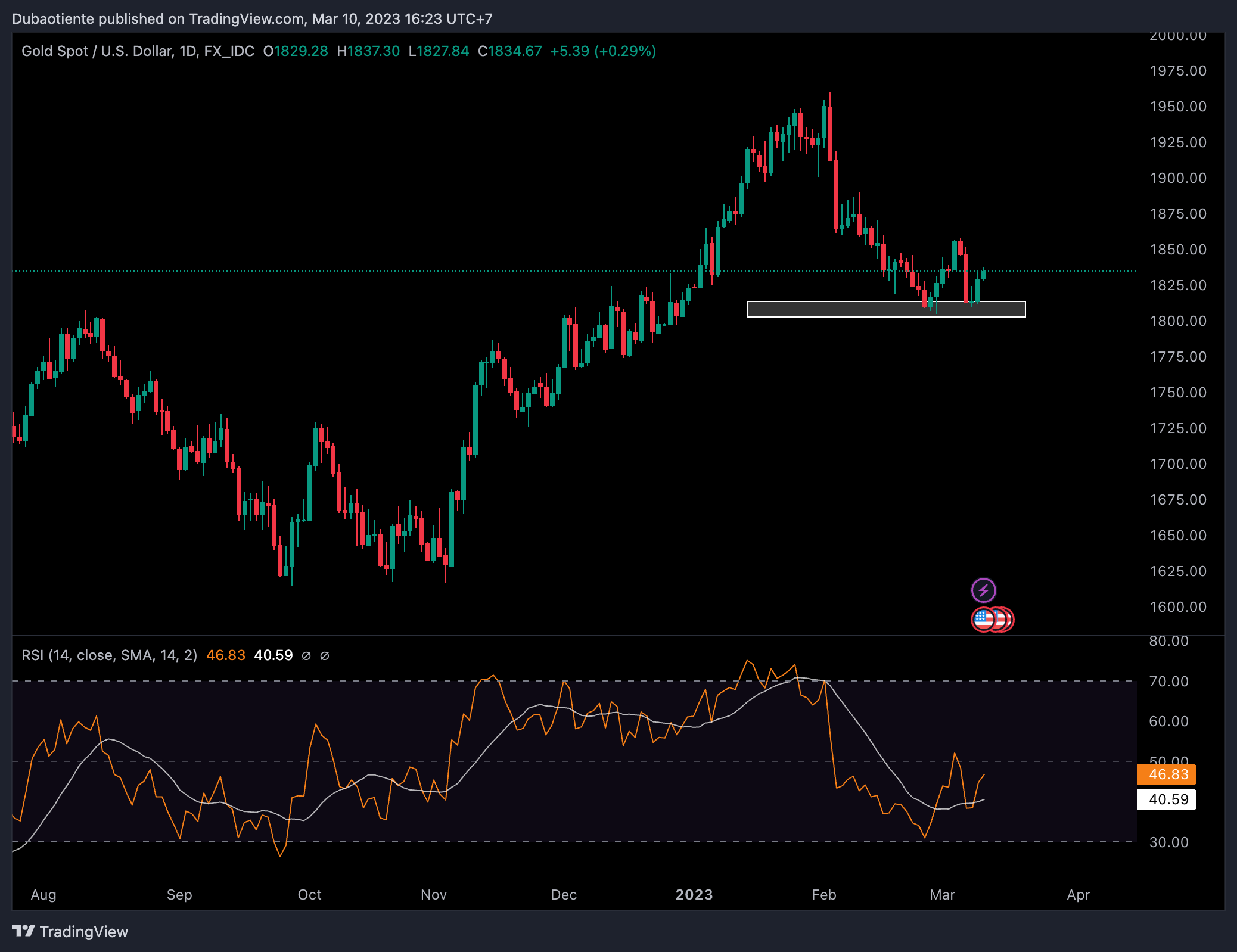Click the 40.59 value in the RSI legend
Viewport: 1237px width, 952px height.
click(x=273, y=655)
